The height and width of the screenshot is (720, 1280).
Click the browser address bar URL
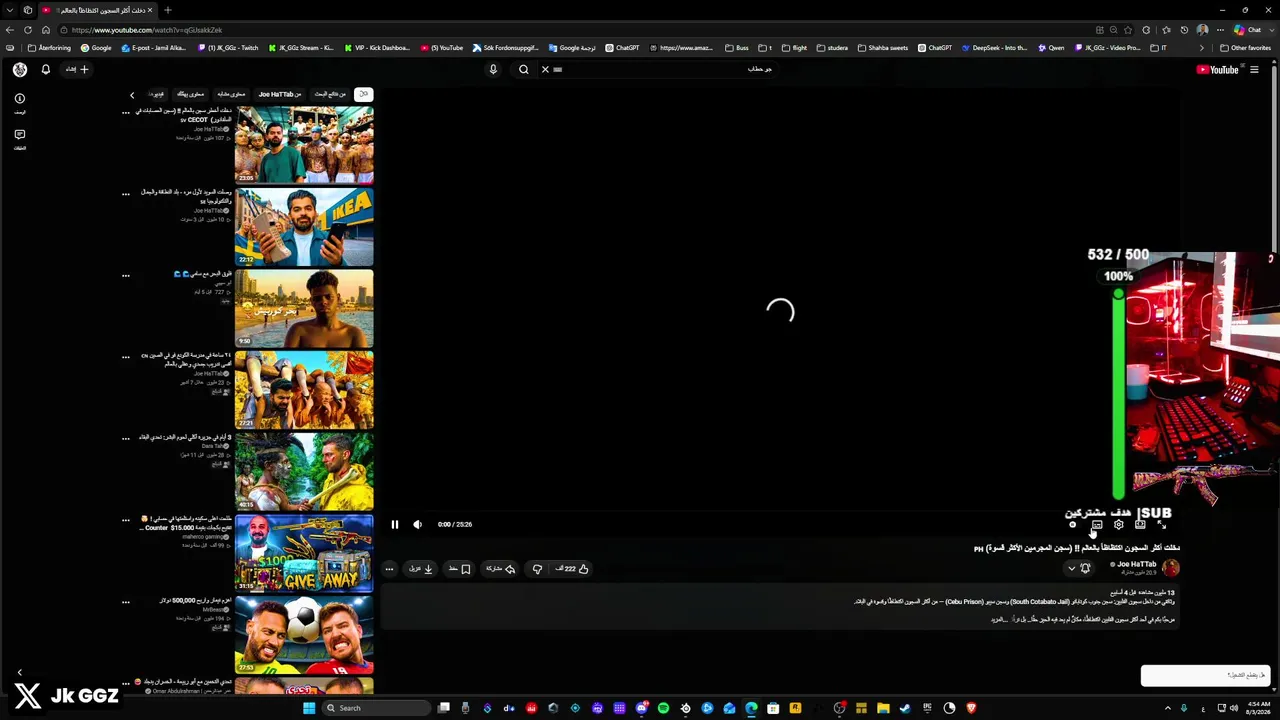pos(147,30)
